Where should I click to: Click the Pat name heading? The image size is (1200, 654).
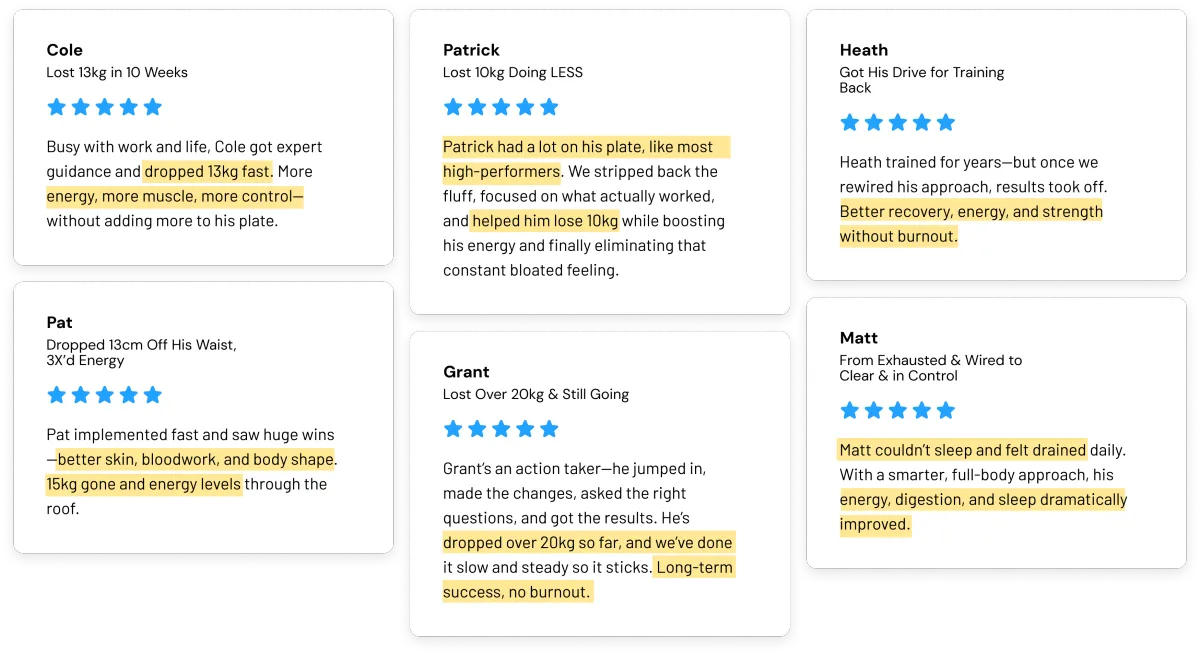click(59, 322)
